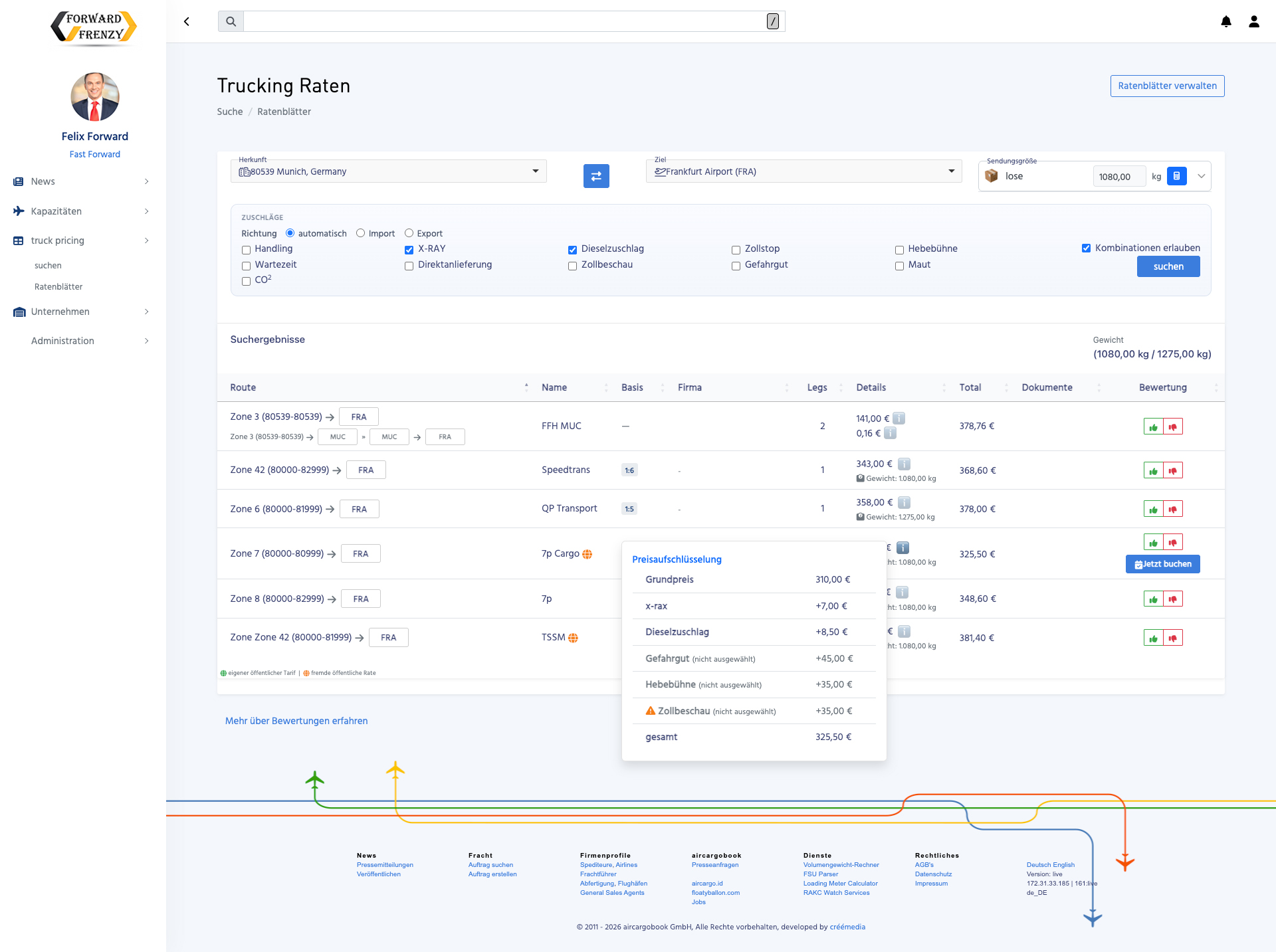Click info icon next to 343,00 €
Screen dimensions: 1276x952
(x=904, y=464)
